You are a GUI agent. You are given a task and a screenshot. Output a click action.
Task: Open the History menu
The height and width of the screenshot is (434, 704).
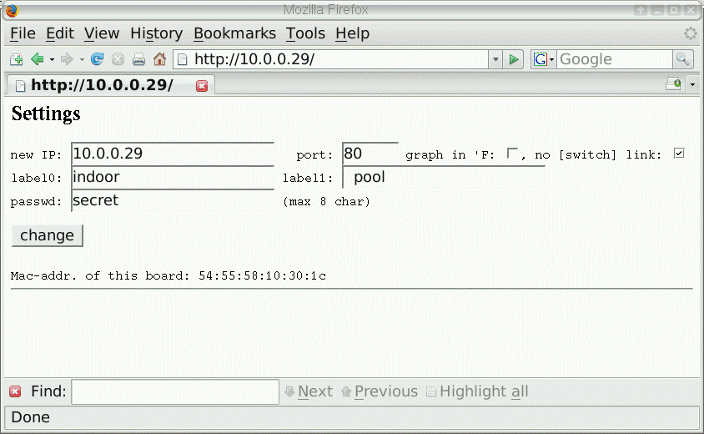tap(156, 34)
